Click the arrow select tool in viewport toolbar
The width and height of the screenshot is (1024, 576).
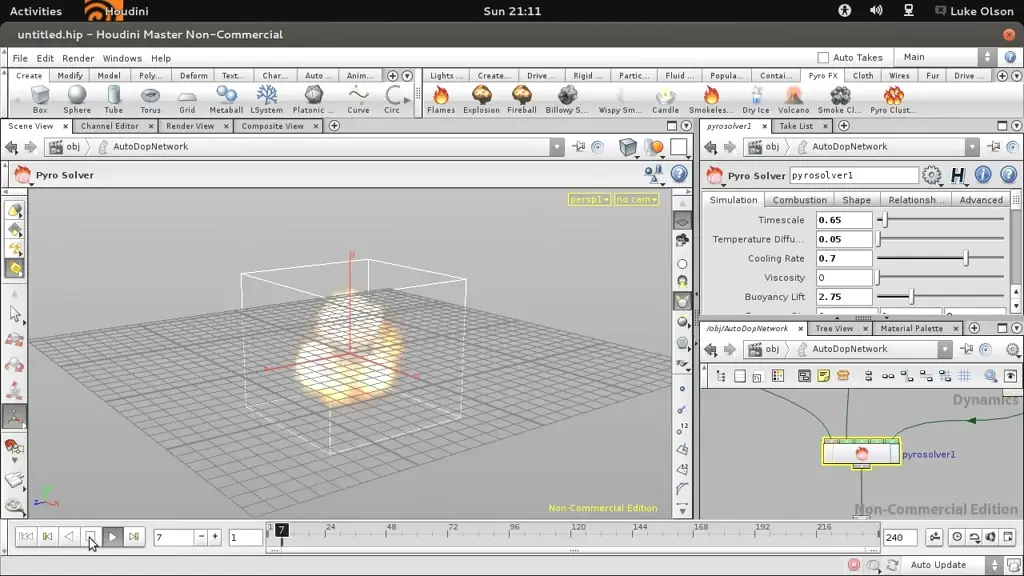(14, 314)
